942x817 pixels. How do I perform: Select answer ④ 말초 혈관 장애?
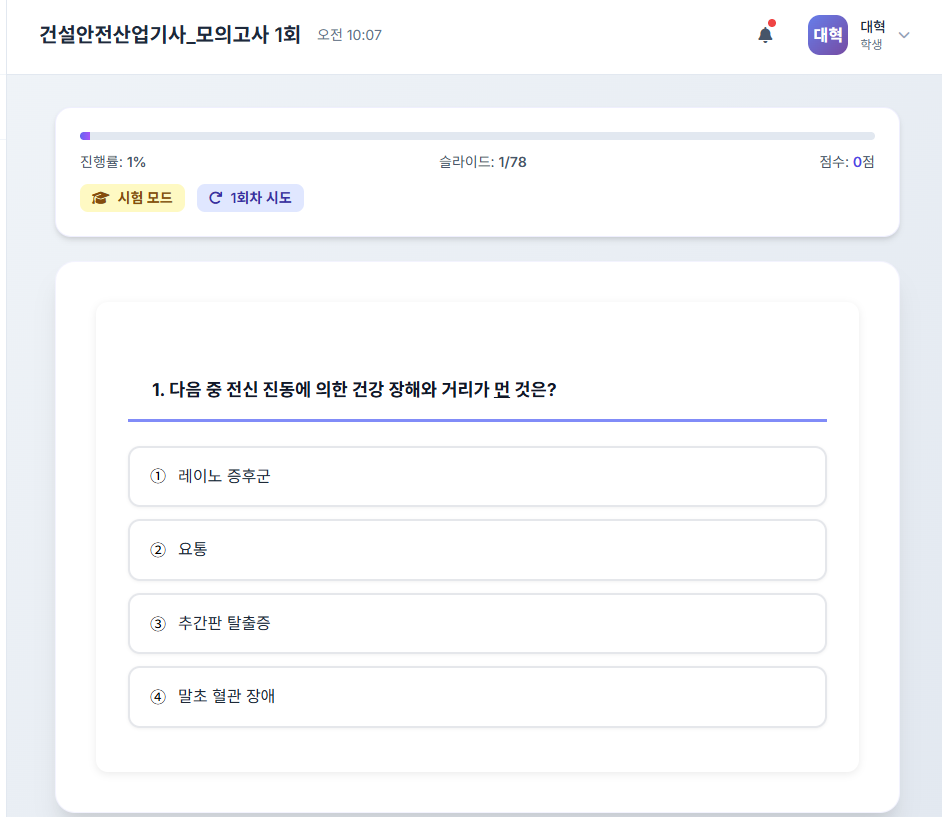coord(477,696)
